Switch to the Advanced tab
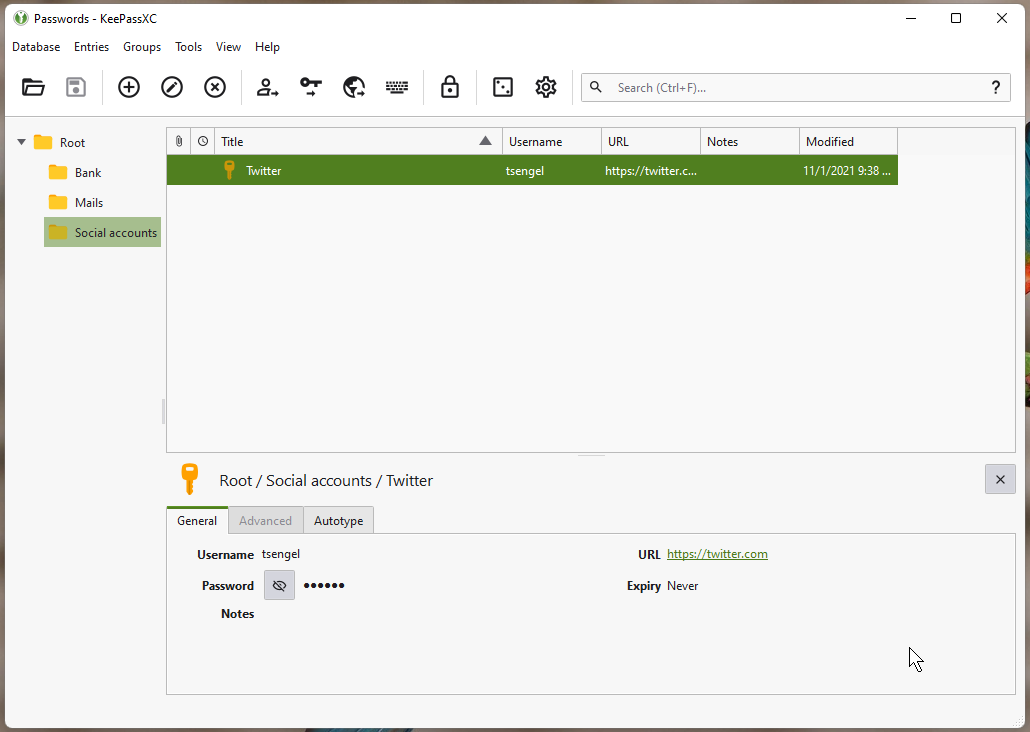The height and width of the screenshot is (732, 1030). pos(265,520)
